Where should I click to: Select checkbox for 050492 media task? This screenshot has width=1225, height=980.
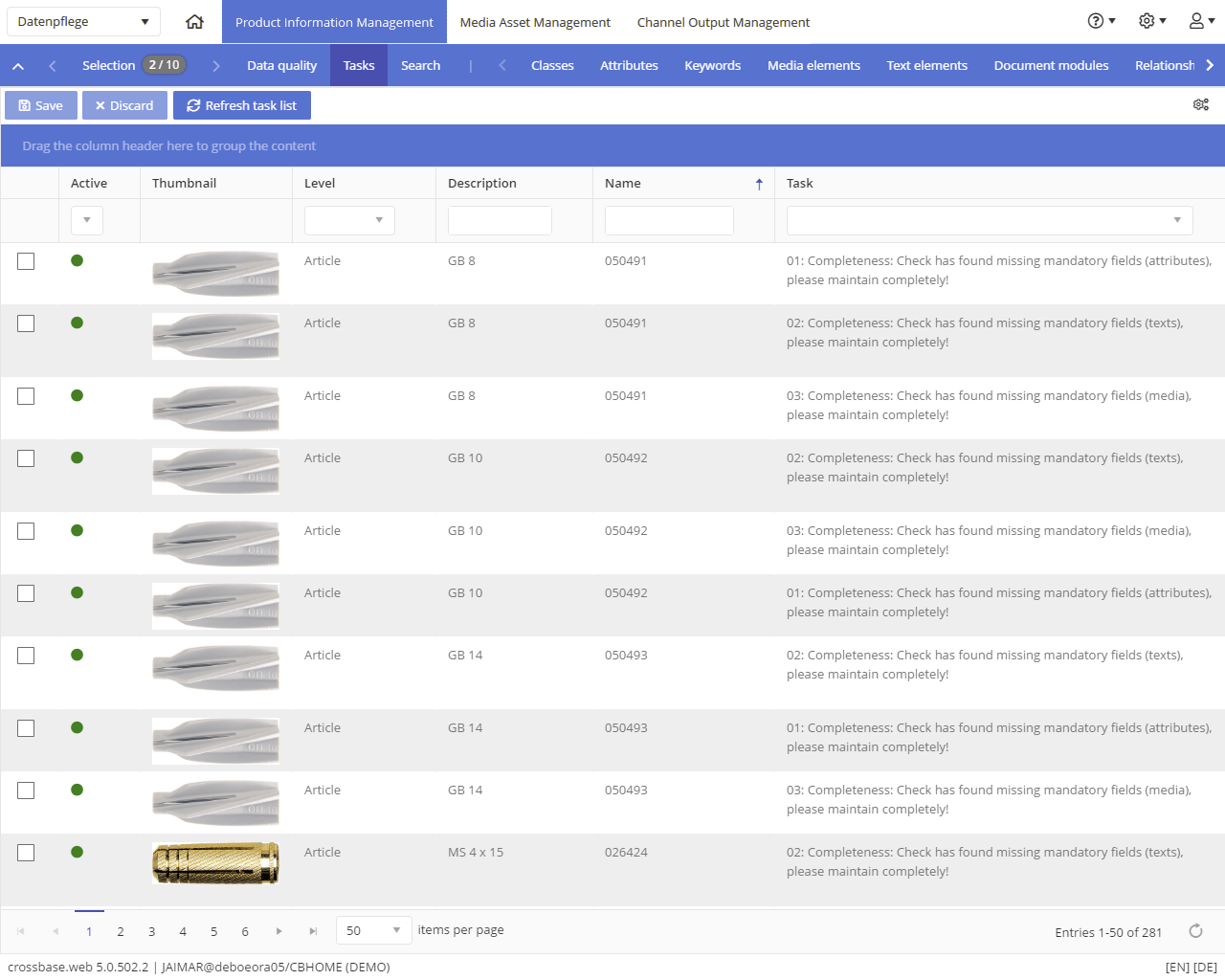[26, 531]
